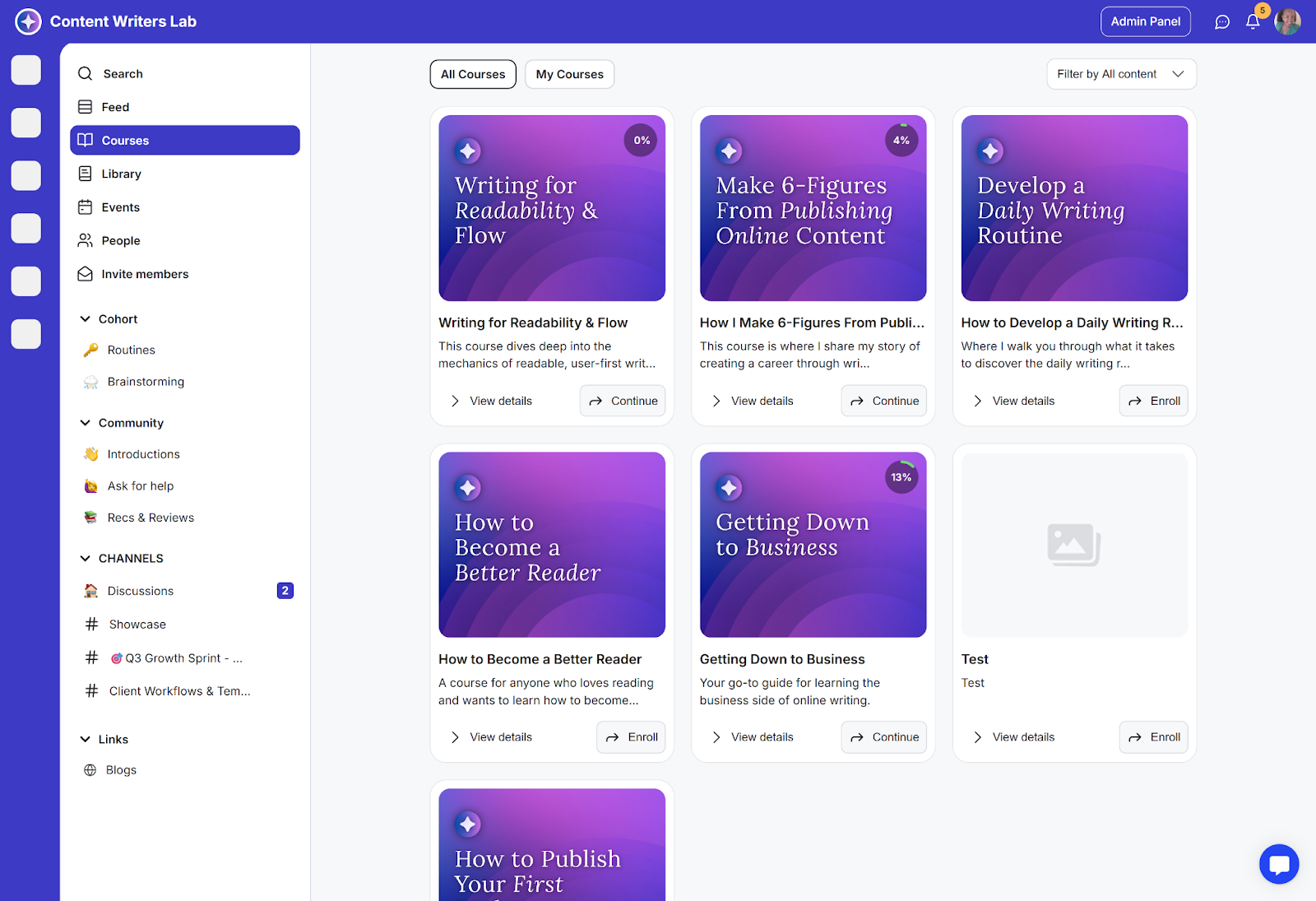The width and height of the screenshot is (1316, 901).
Task: Continue the Make 6-Figures course
Action: [x=884, y=401]
